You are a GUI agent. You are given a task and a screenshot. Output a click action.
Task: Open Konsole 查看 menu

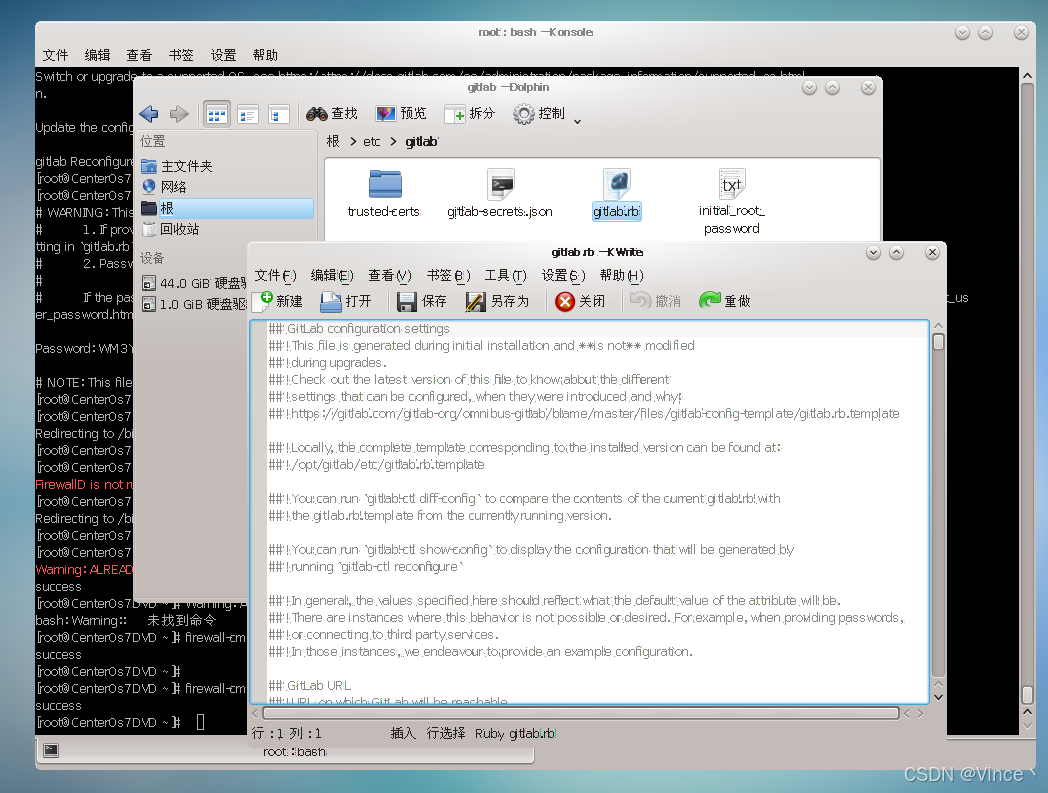point(139,55)
